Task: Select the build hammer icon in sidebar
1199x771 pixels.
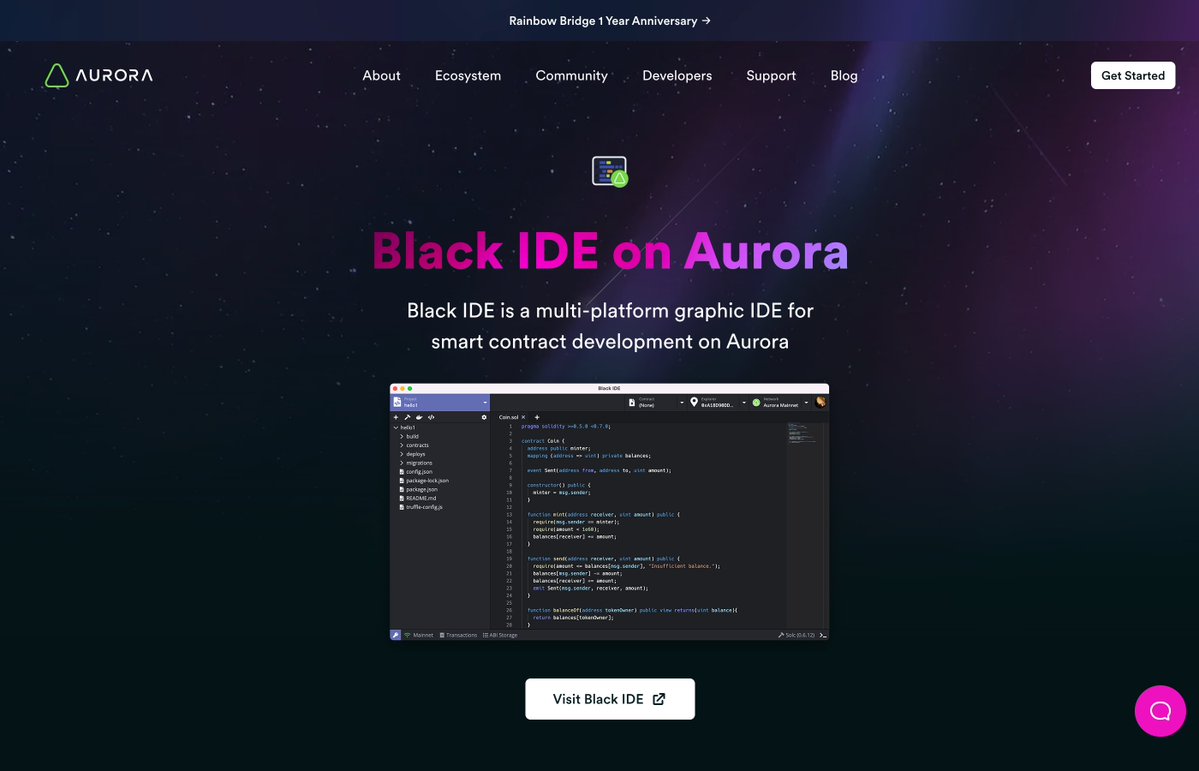Action: coord(406,417)
